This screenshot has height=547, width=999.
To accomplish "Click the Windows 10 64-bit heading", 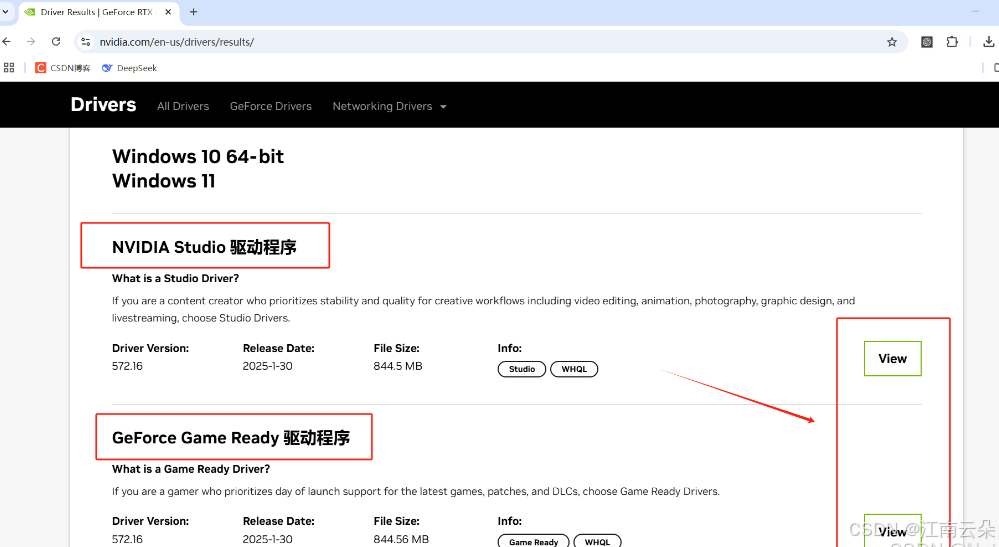I will point(198,157).
